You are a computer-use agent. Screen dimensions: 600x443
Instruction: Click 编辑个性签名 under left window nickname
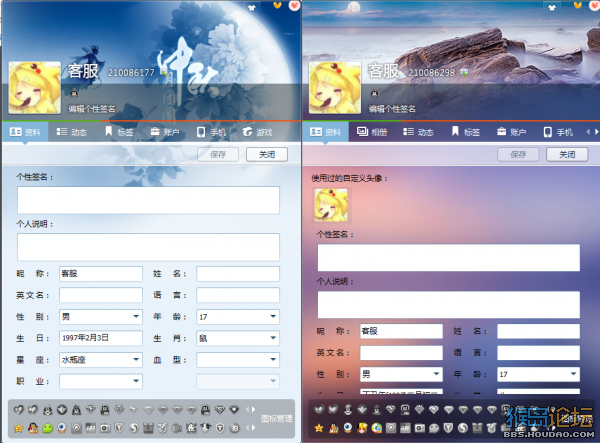pyautogui.click(x=92, y=109)
